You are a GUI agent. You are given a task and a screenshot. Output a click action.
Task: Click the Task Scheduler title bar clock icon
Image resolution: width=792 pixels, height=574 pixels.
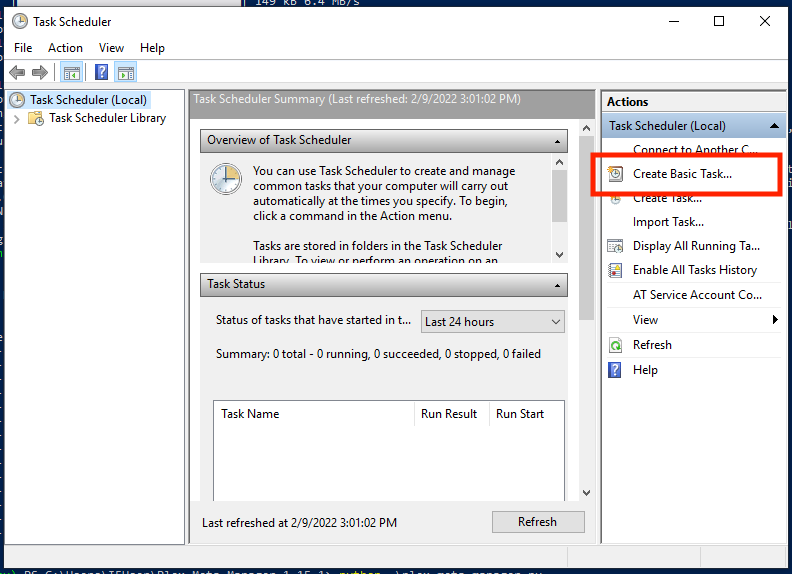(20, 21)
